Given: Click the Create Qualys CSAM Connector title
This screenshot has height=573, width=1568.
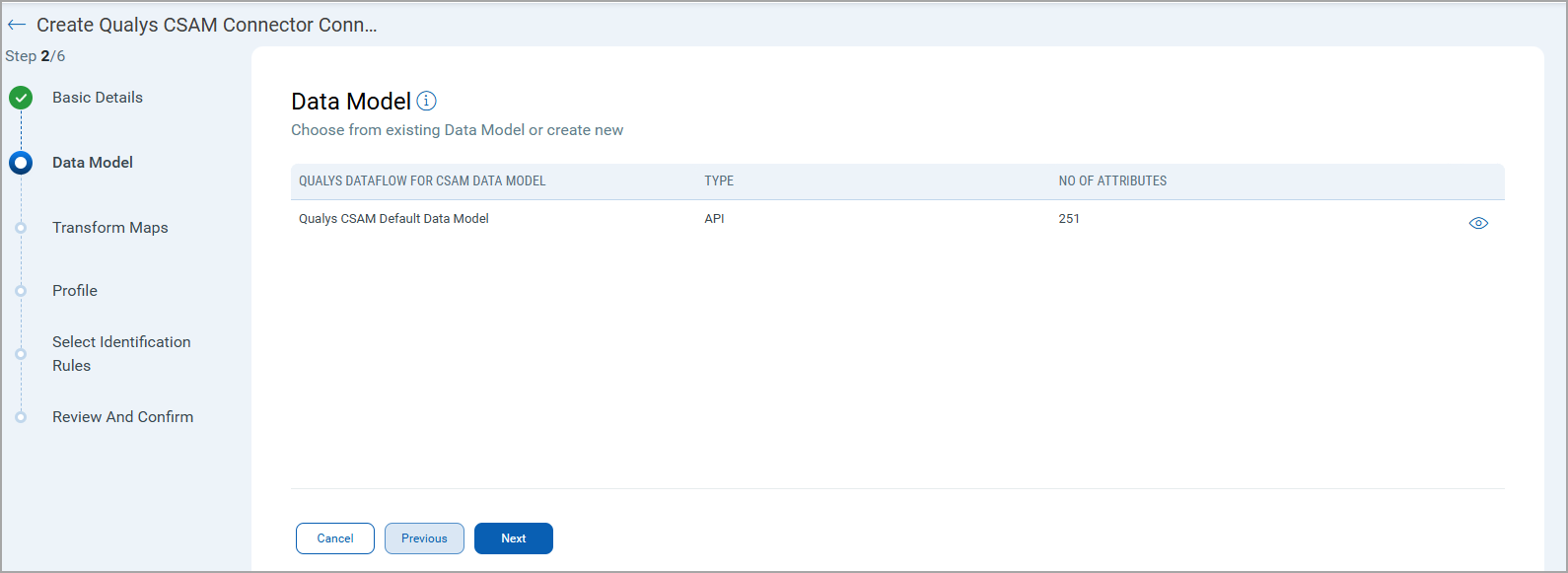Looking at the screenshot, I should (x=207, y=25).
